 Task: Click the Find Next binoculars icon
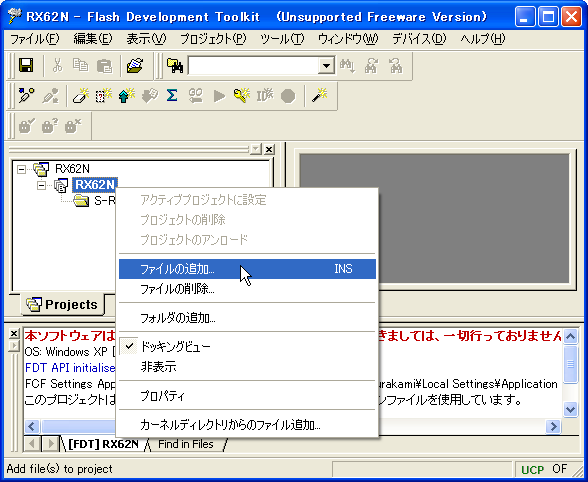[371, 66]
